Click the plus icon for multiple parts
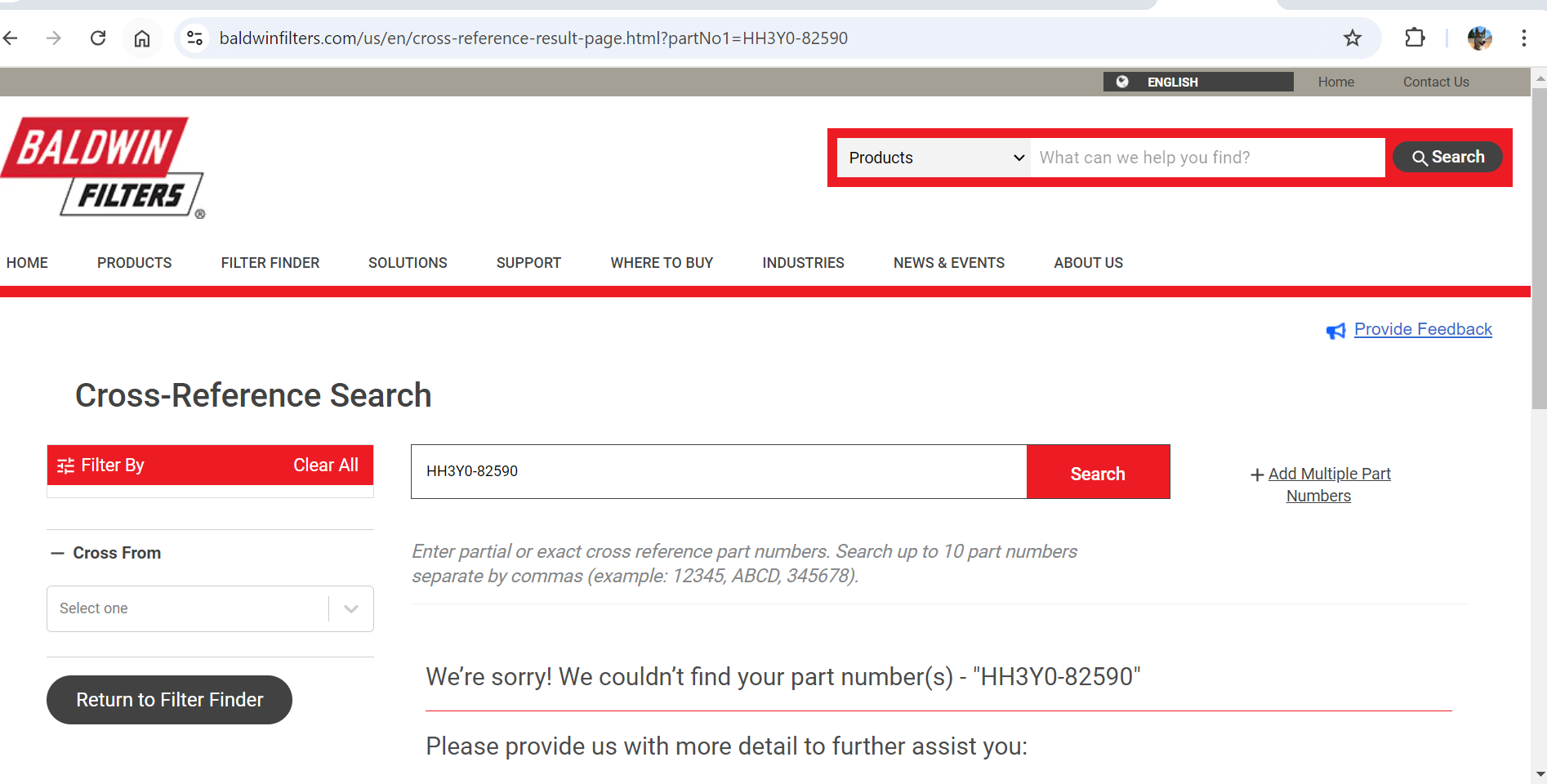The height and width of the screenshot is (784, 1547). point(1258,474)
